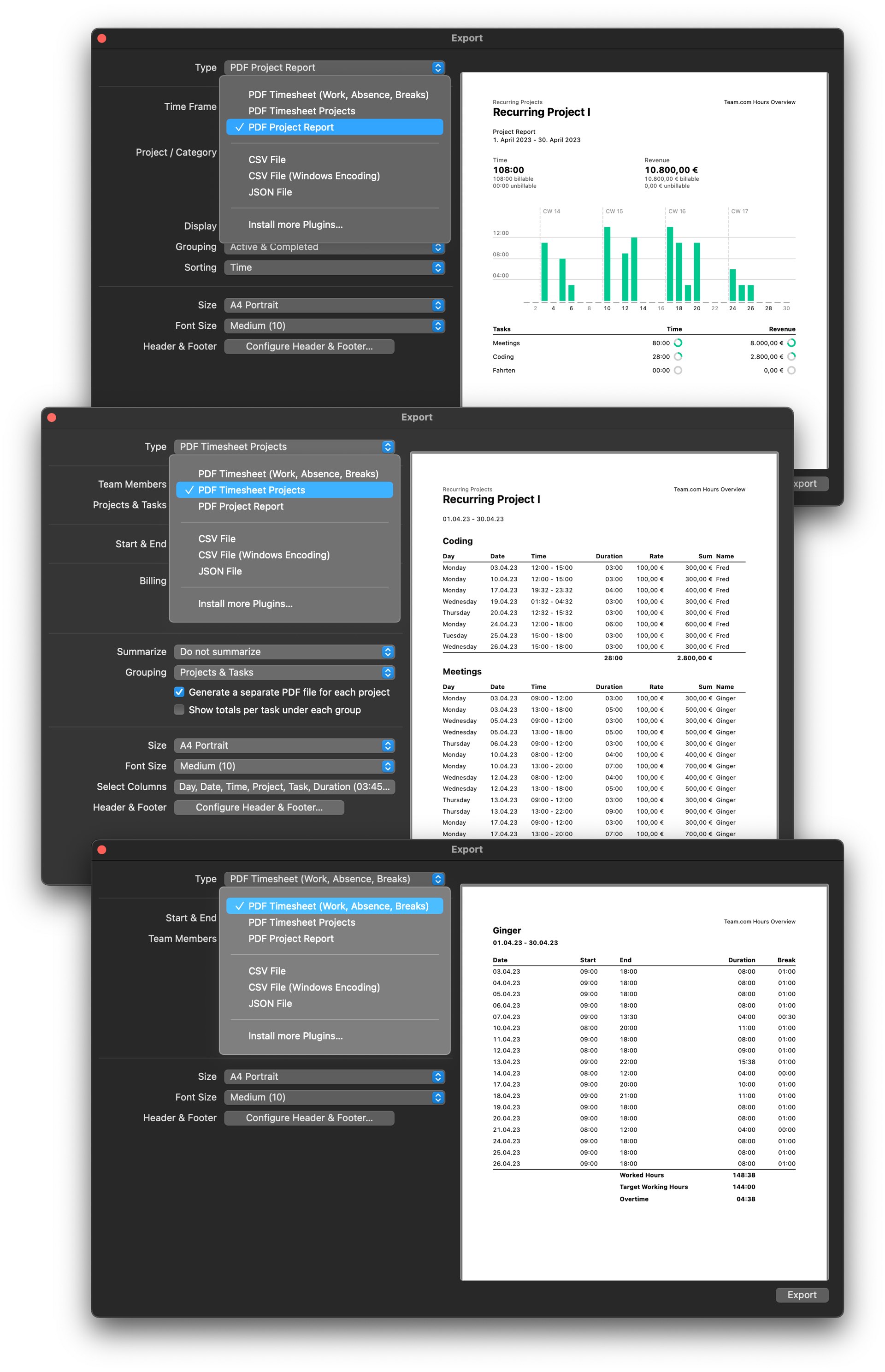
Task: Open the Summarize Do not summarize dropdown
Action: click(284, 652)
